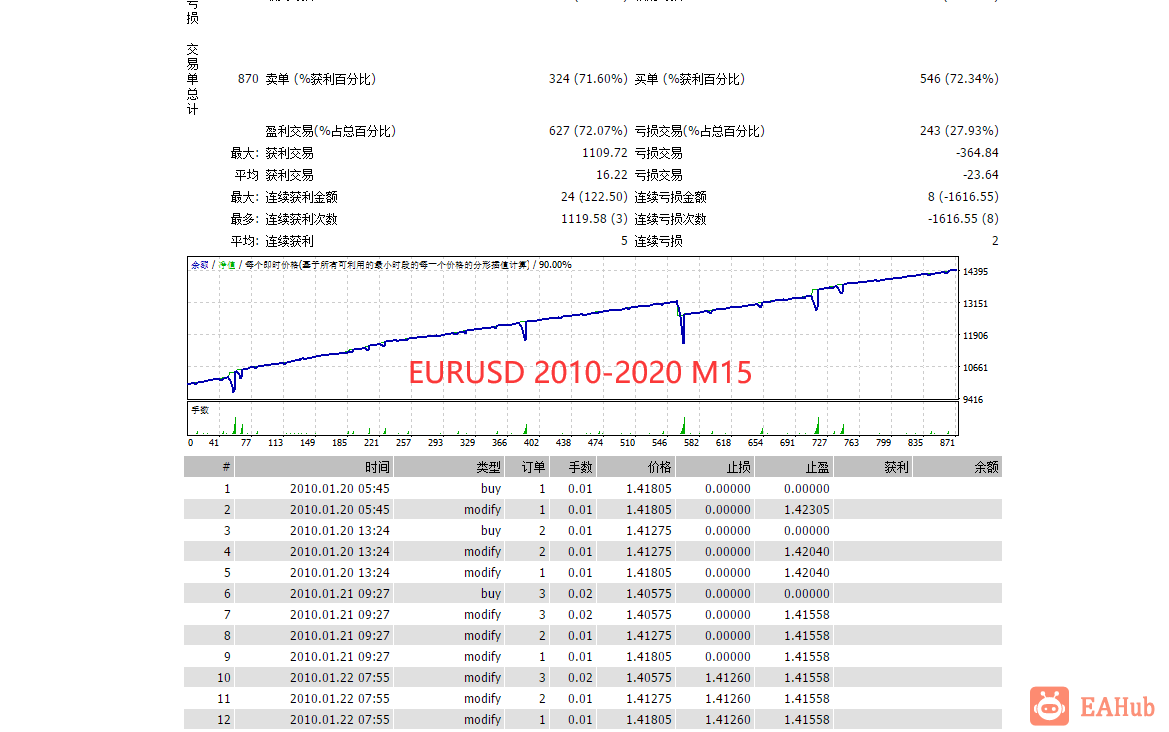Click take-profit 1.42305 in row 2
Image resolution: width=1169 pixels, height=732 pixels.
coord(807,510)
